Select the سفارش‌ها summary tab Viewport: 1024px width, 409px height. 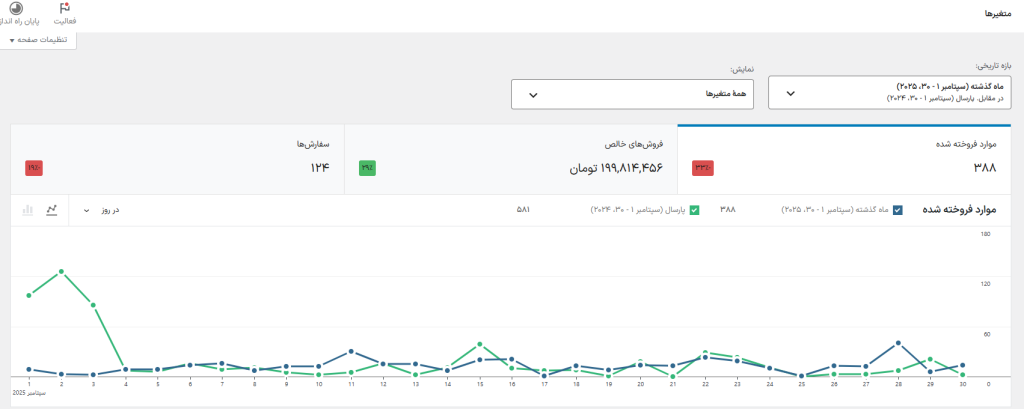click(177, 160)
